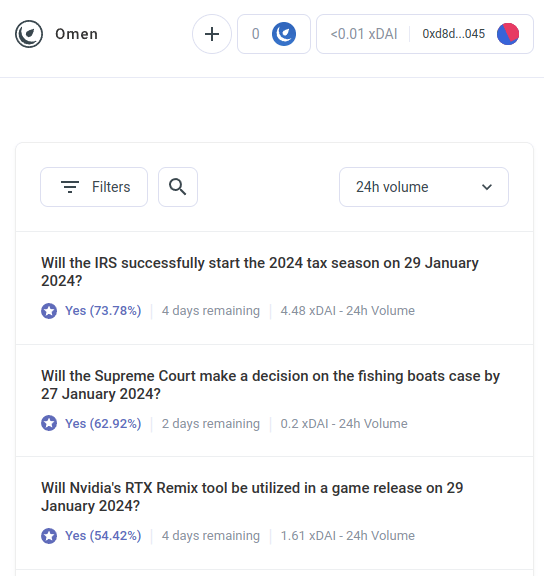Click 4.48 xDAI 24h Volume text
Viewport: 544px width, 576px height.
click(347, 311)
